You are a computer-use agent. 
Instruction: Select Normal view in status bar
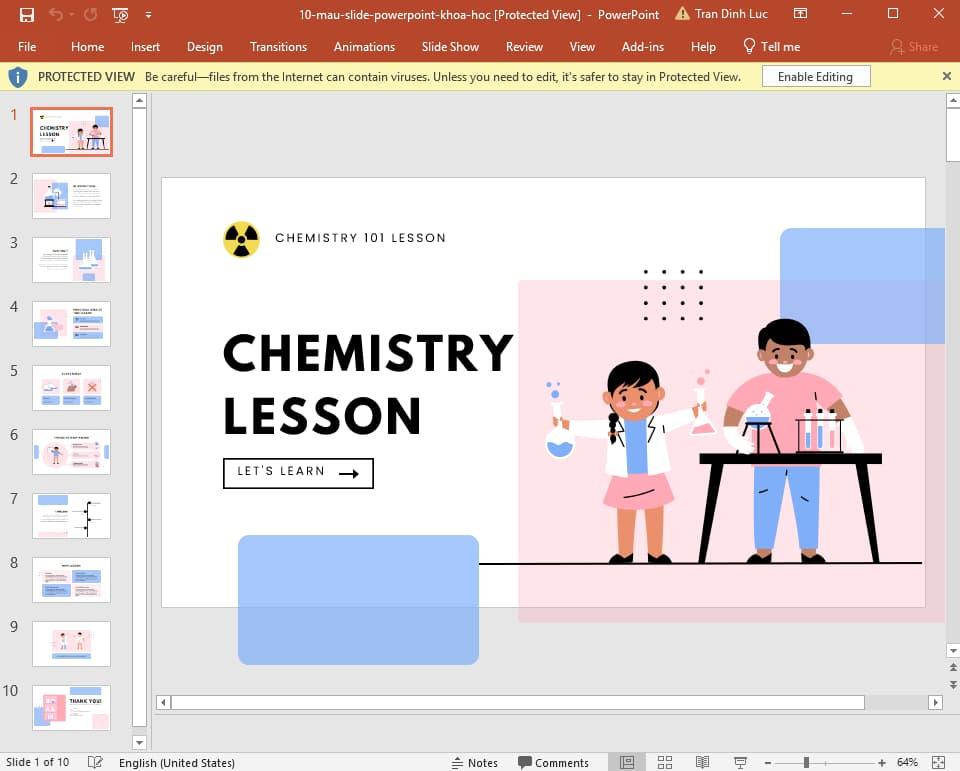[627, 762]
